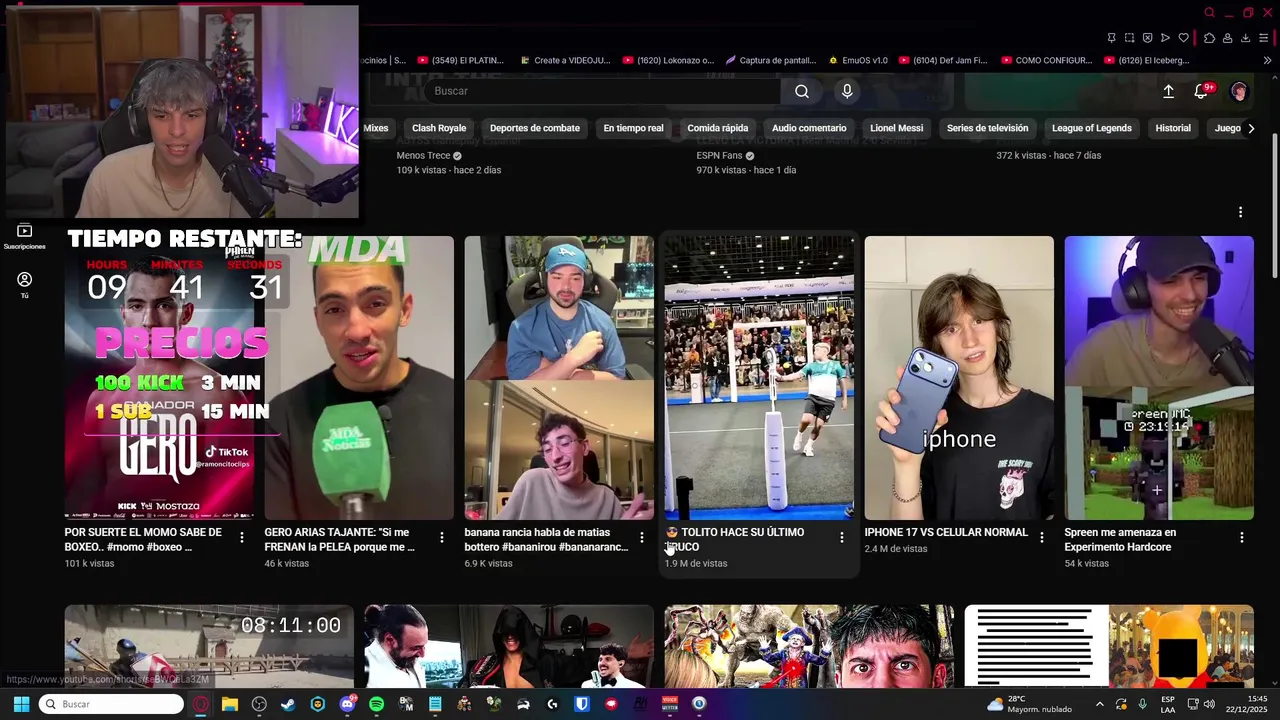Open Opera downloads icon
Image resolution: width=1280 pixels, height=720 pixels.
[x=1245, y=38]
